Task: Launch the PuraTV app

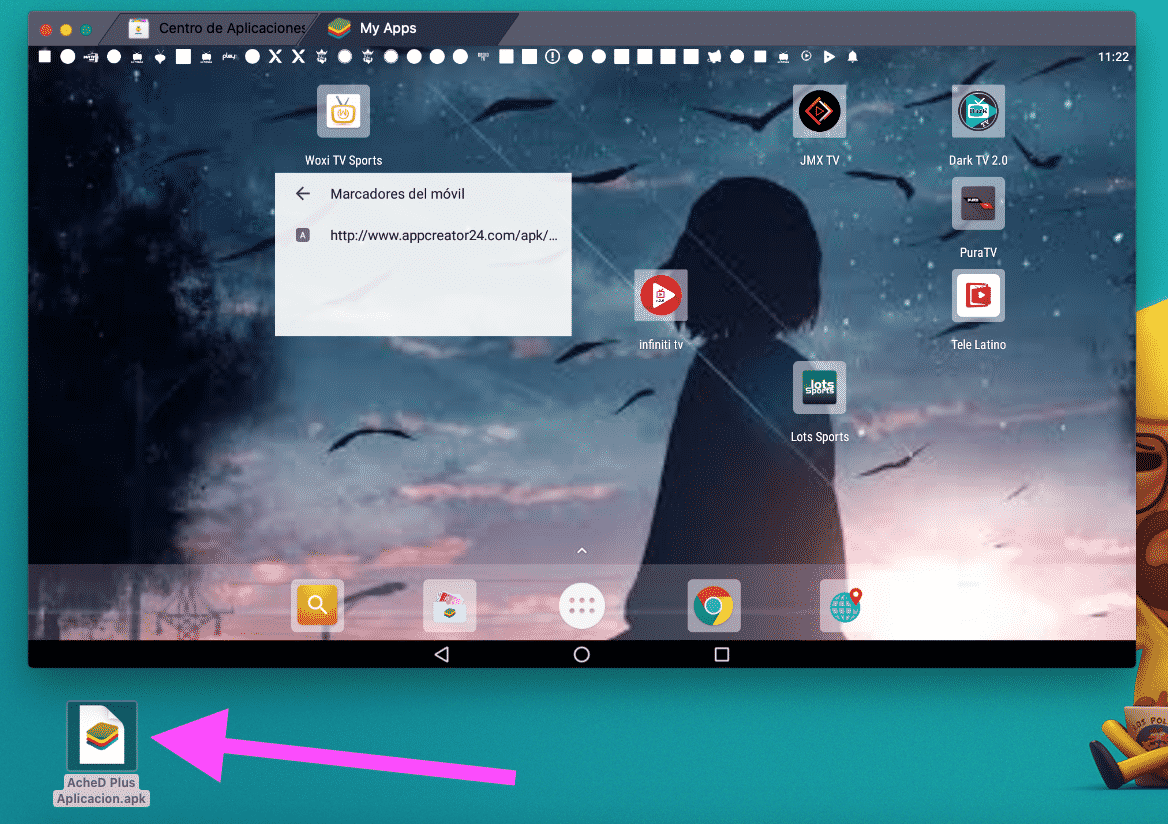Action: tap(978, 203)
